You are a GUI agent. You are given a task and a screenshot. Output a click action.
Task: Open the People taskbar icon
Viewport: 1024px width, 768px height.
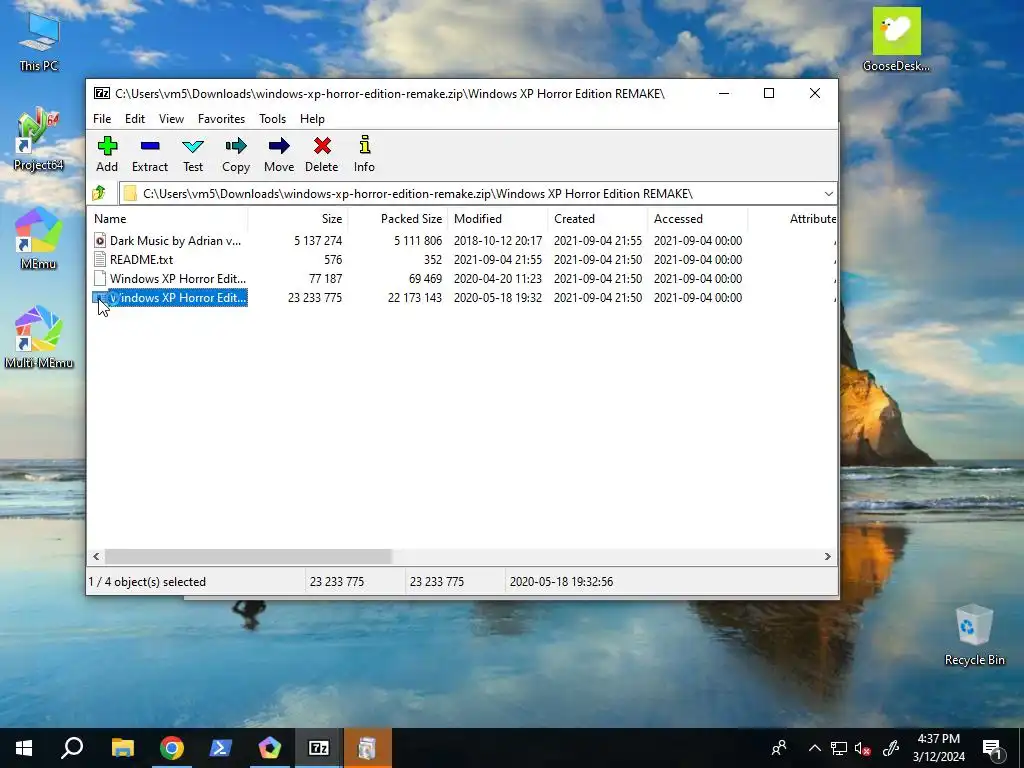coord(778,748)
